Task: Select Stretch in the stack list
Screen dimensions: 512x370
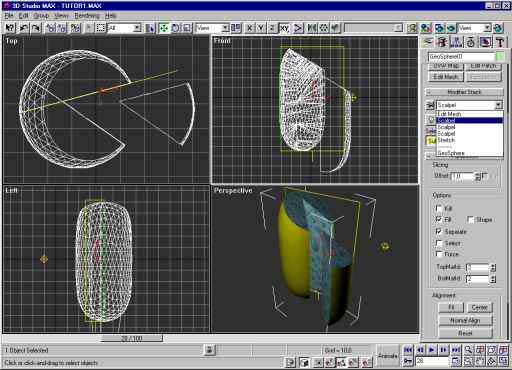Action: [x=469, y=140]
